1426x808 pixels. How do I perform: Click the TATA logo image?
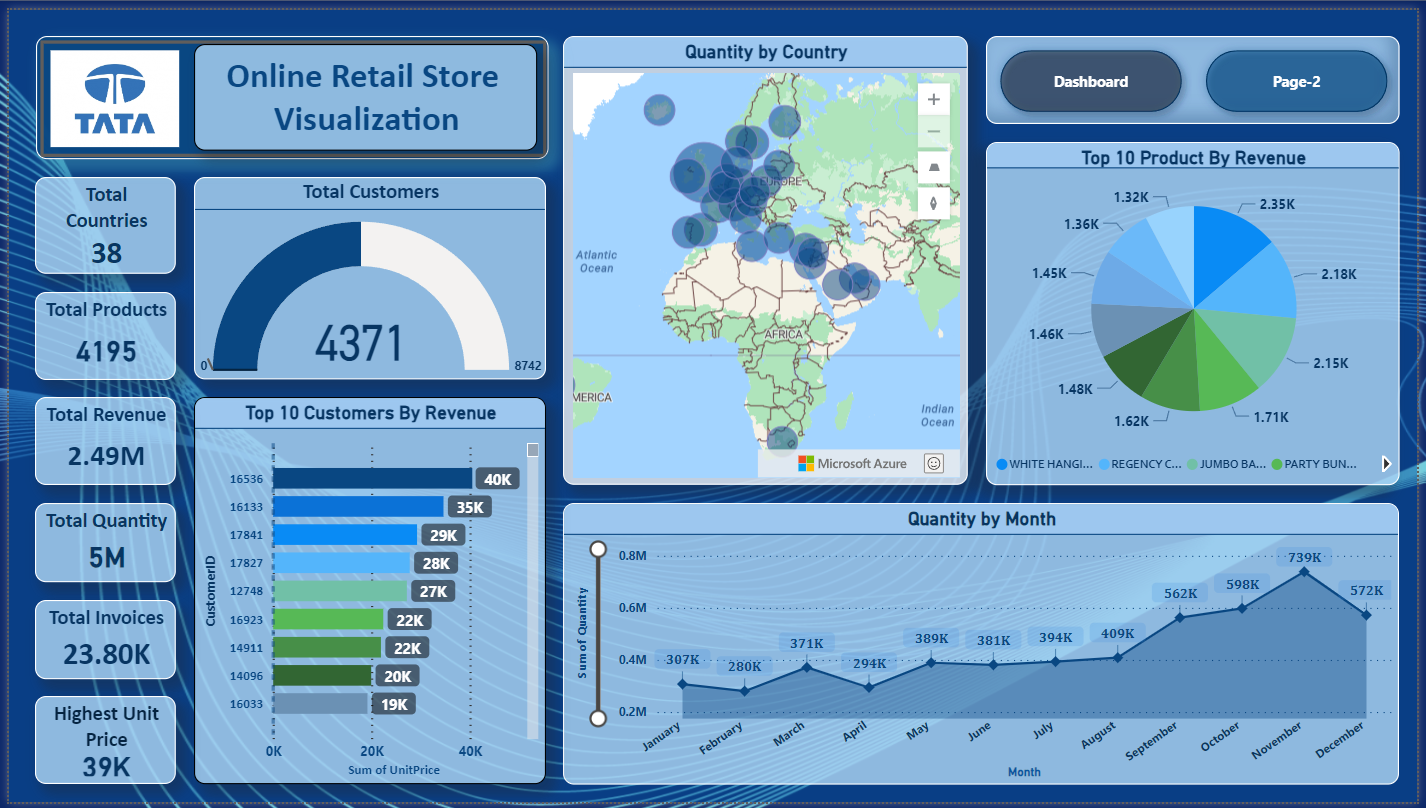(115, 99)
